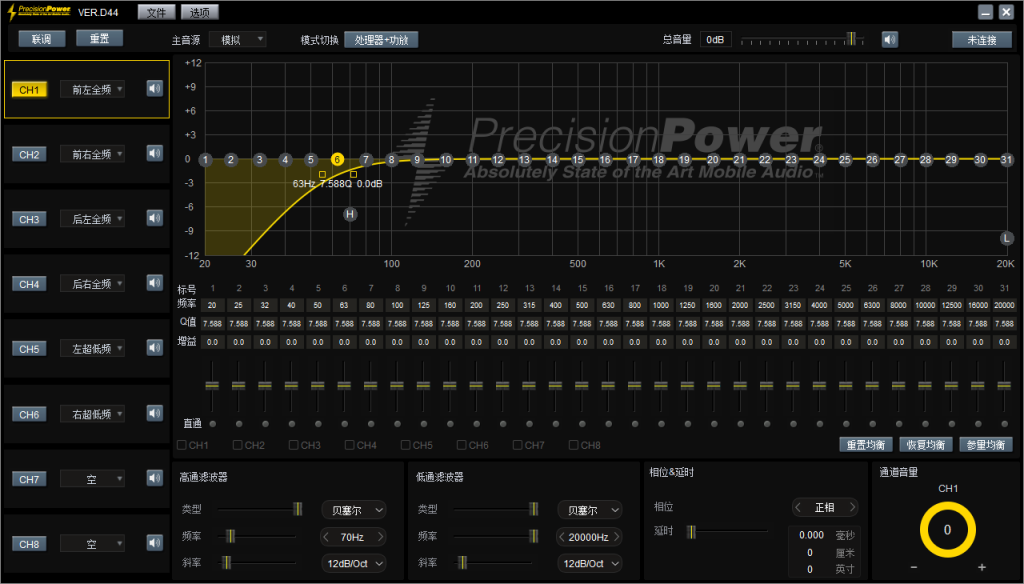The image size is (1024, 584).
Task: Switch to channel with CH2 button
Action: coord(29,155)
